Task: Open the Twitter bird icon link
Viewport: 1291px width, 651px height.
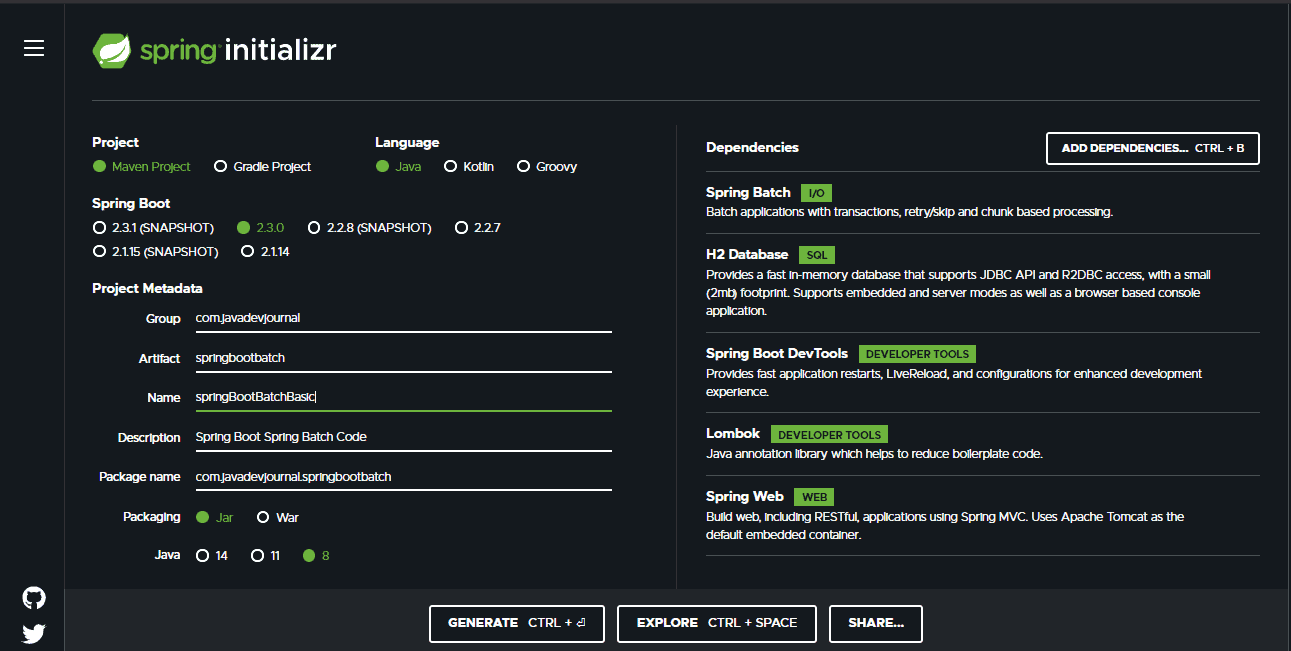Action: coord(34,633)
